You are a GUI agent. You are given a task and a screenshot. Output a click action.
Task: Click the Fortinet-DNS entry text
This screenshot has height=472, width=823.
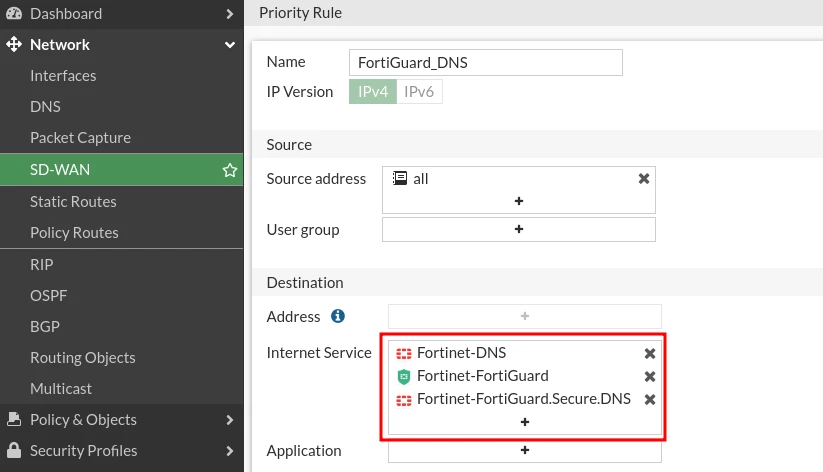coord(461,353)
